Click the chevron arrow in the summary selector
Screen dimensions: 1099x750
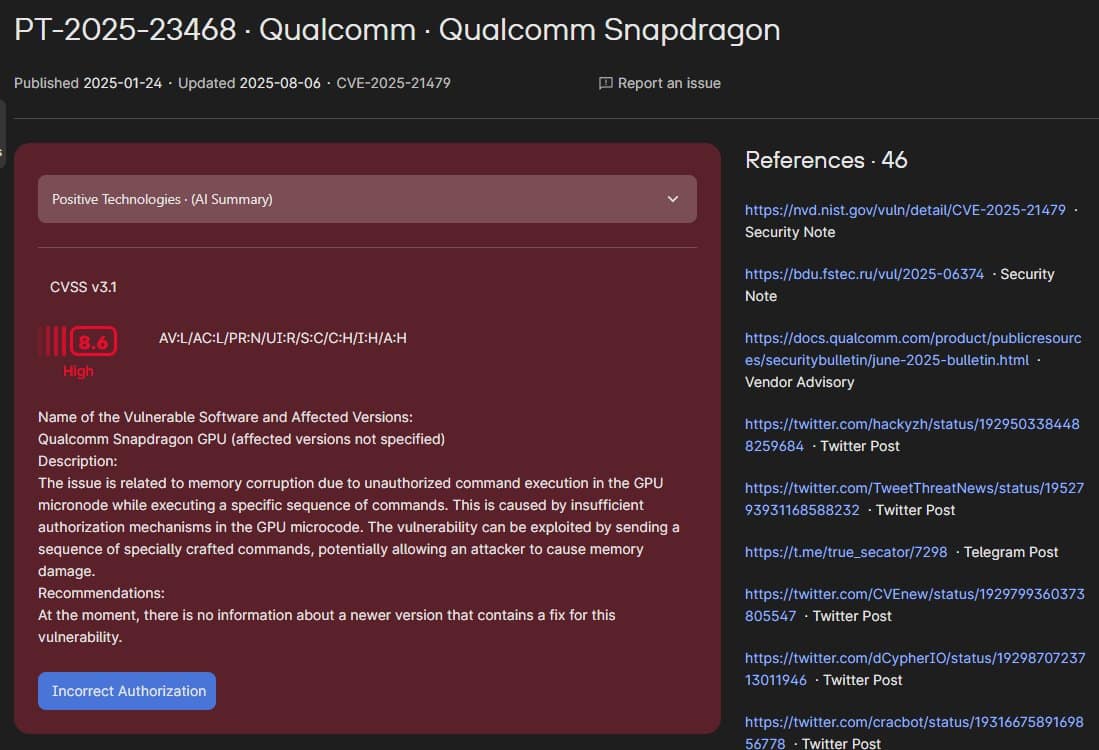(x=673, y=199)
